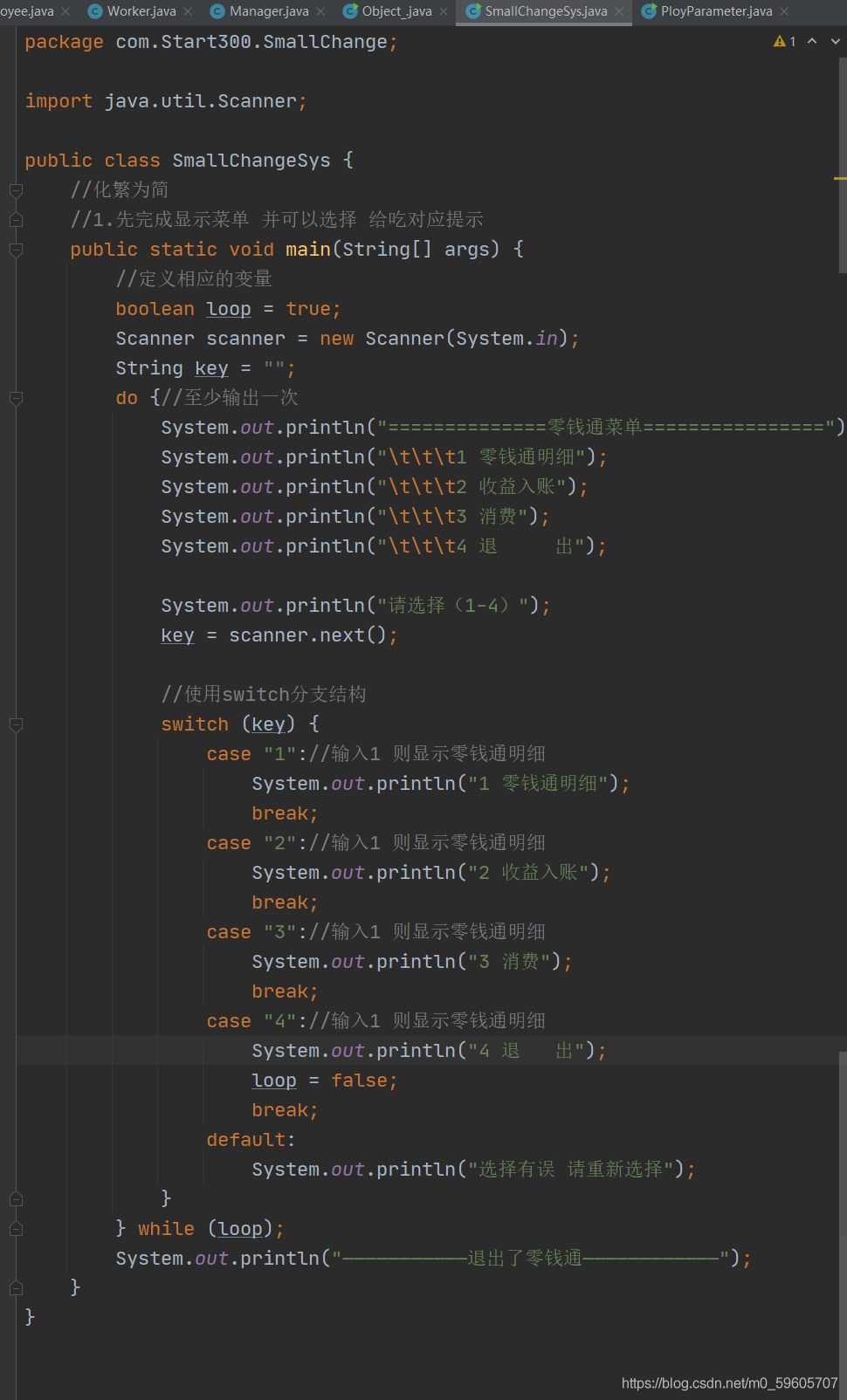Click fold end marker at main method closing brace
847x1400 pixels.
pos(16,1287)
